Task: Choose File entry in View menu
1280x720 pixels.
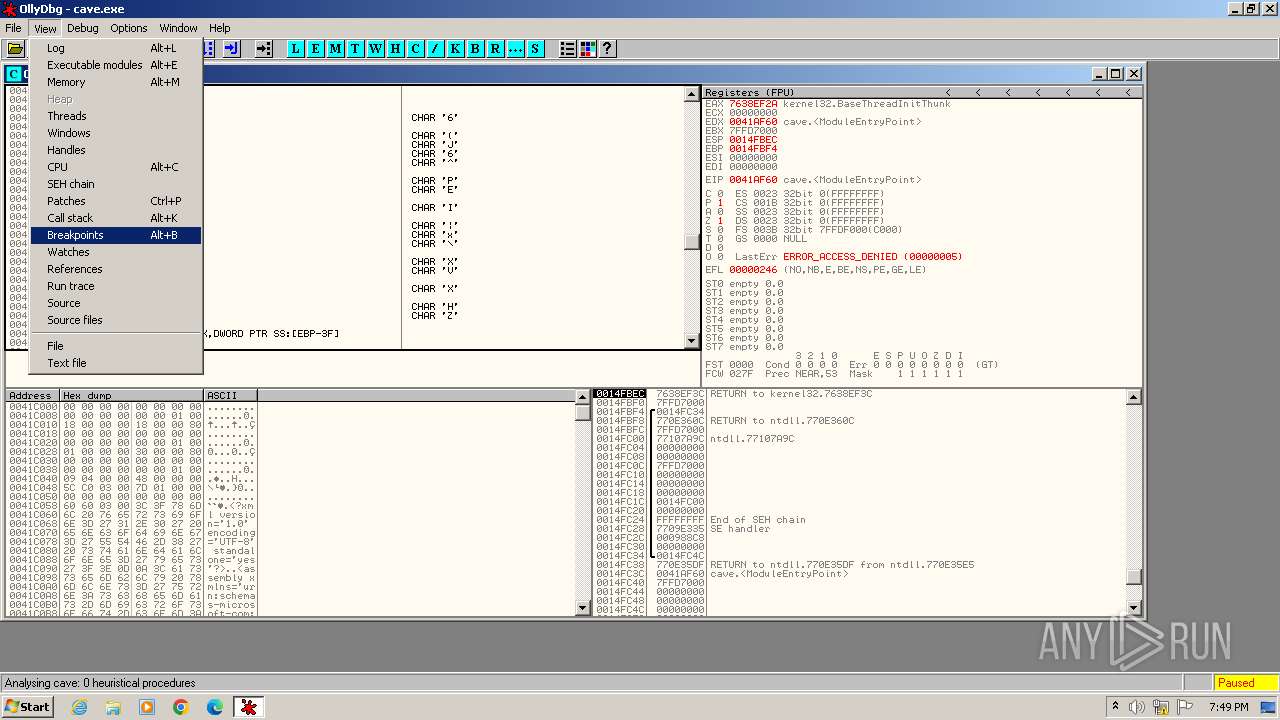Action: 116,346
